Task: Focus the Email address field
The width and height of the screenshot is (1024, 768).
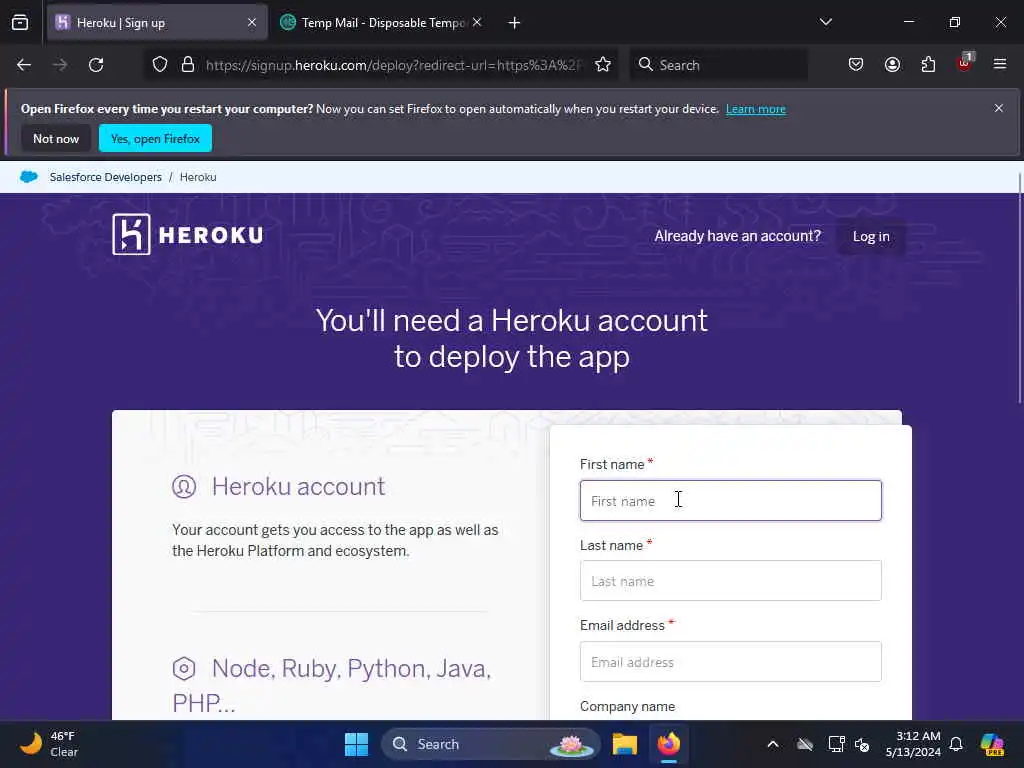Action: point(730,662)
